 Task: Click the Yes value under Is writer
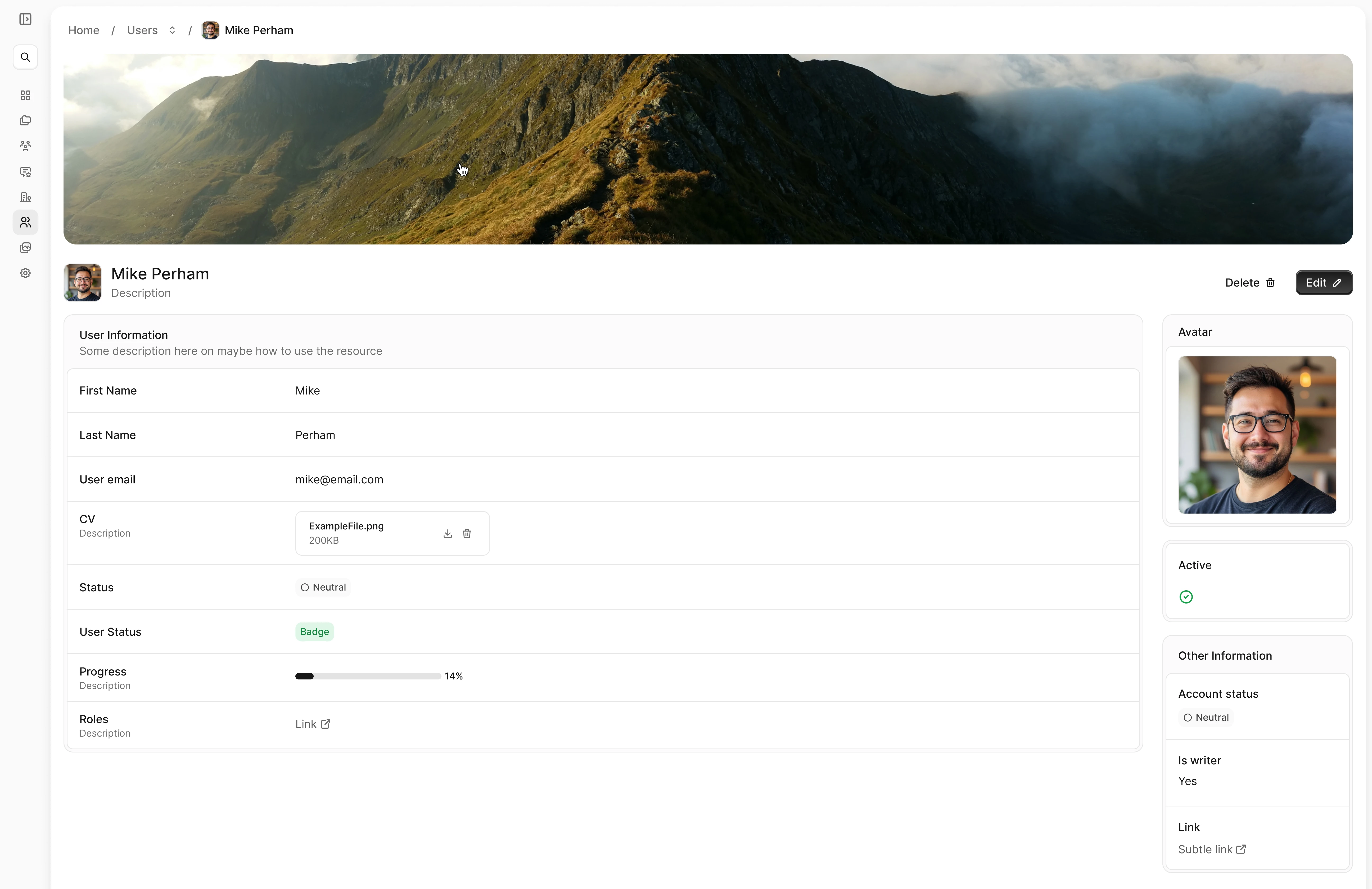pos(1188,781)
